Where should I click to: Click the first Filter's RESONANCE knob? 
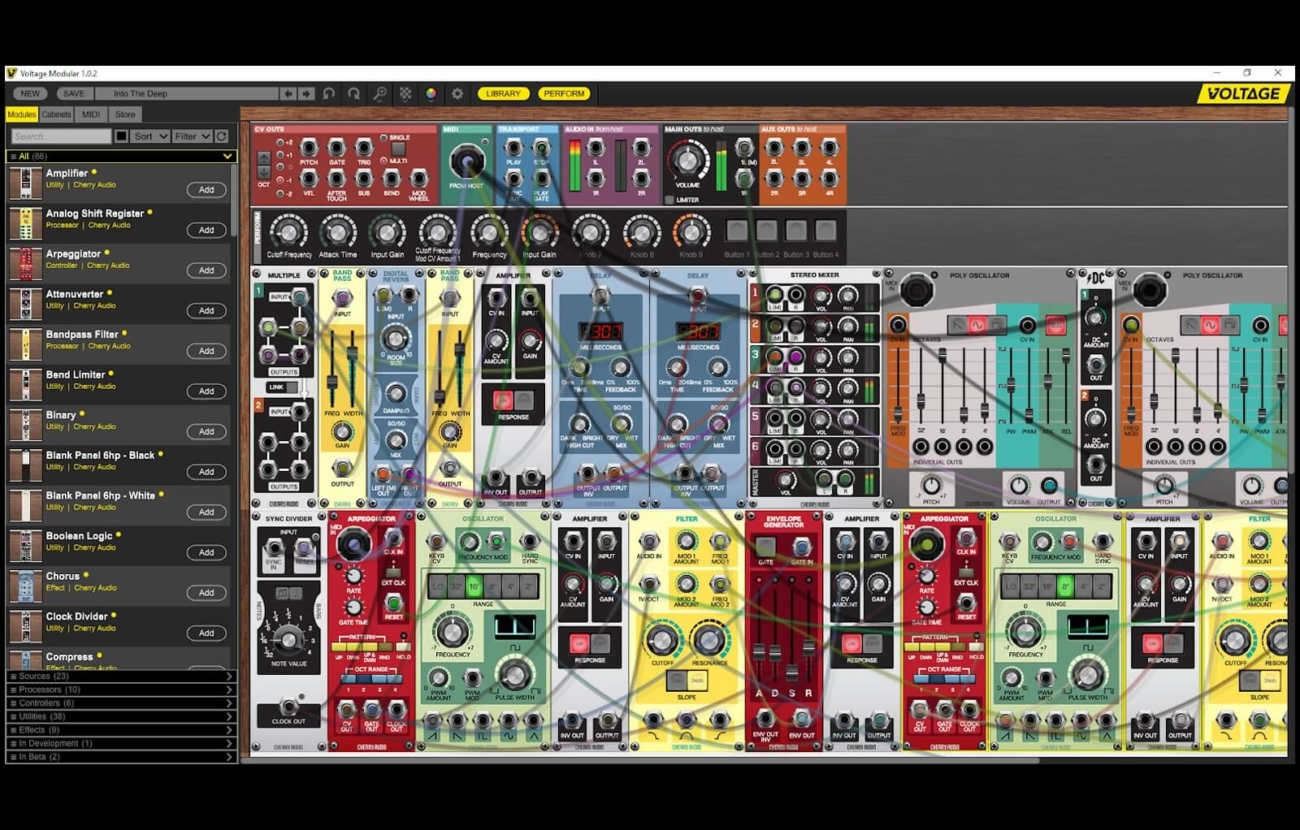pyautogui.click(x=709, y=640)
